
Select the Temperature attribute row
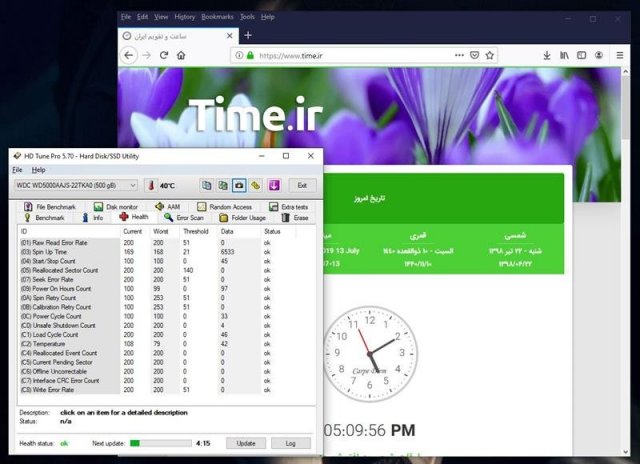(x=156, y=344)
